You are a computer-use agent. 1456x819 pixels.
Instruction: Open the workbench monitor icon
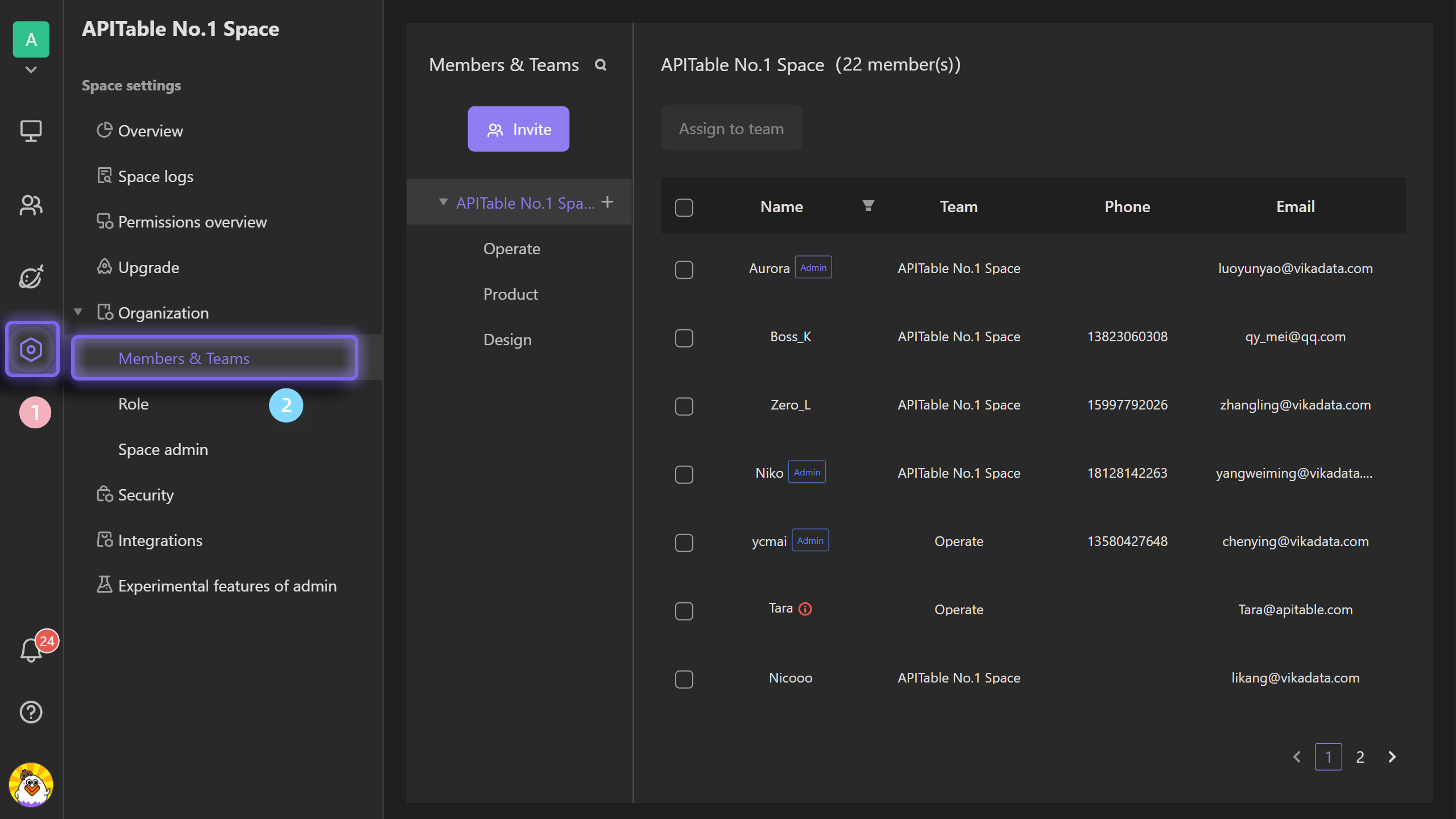31,131
